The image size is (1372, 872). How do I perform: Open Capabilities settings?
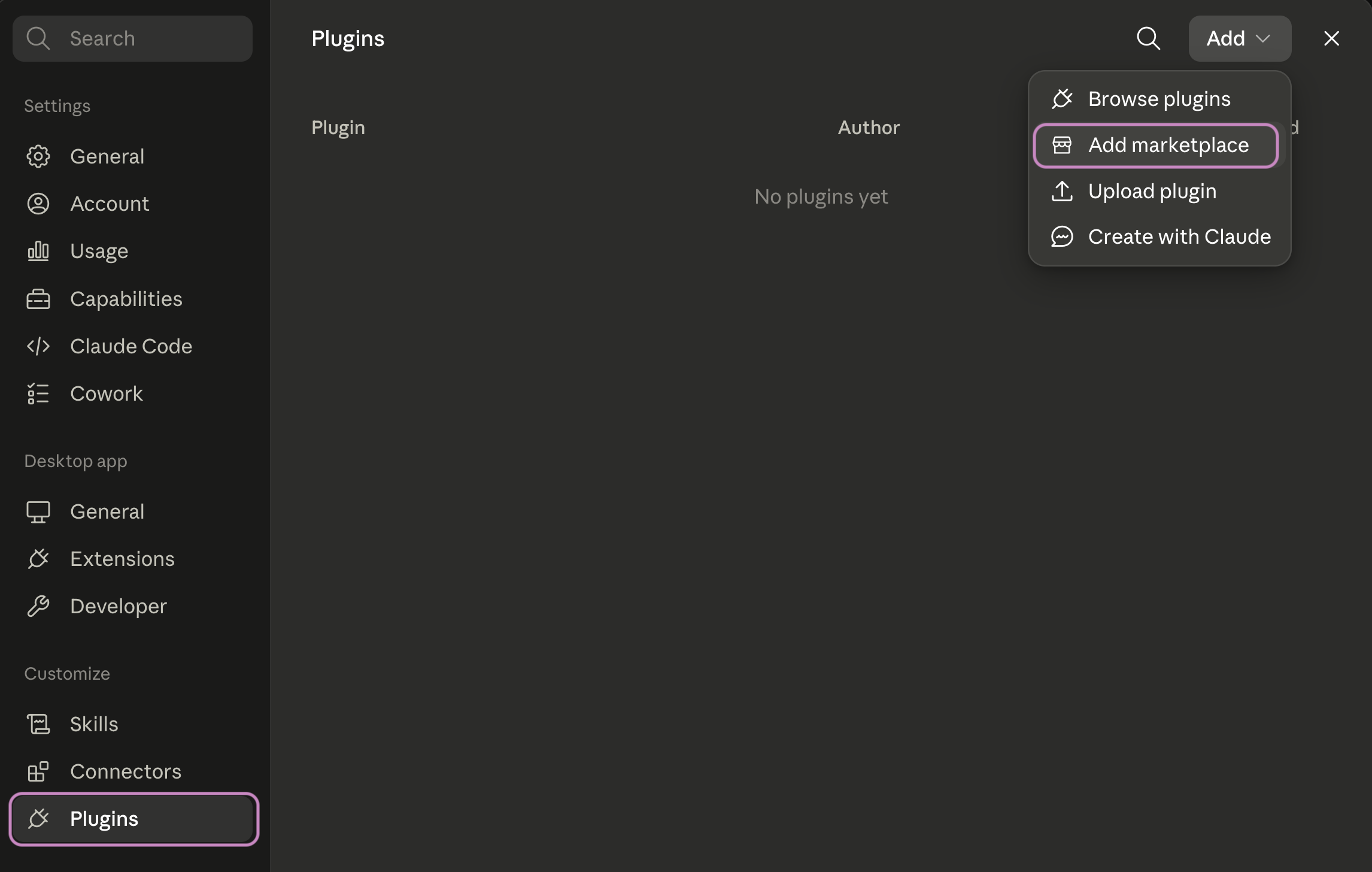pos(132,299)
